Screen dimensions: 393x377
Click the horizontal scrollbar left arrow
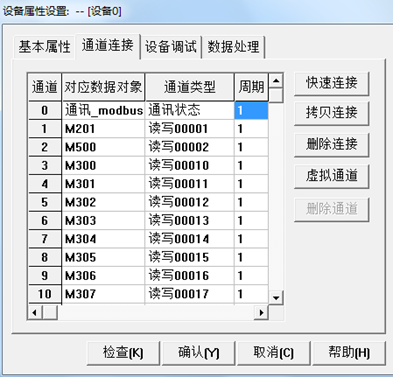tap(35, 313)
